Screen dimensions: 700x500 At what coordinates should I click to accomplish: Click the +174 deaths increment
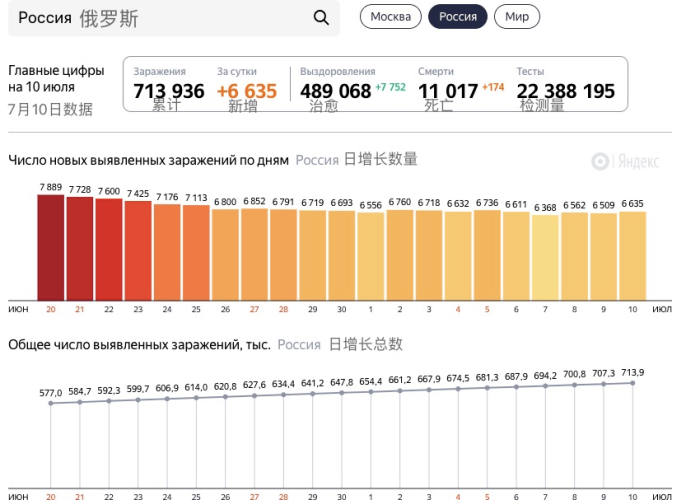(493, 87)
